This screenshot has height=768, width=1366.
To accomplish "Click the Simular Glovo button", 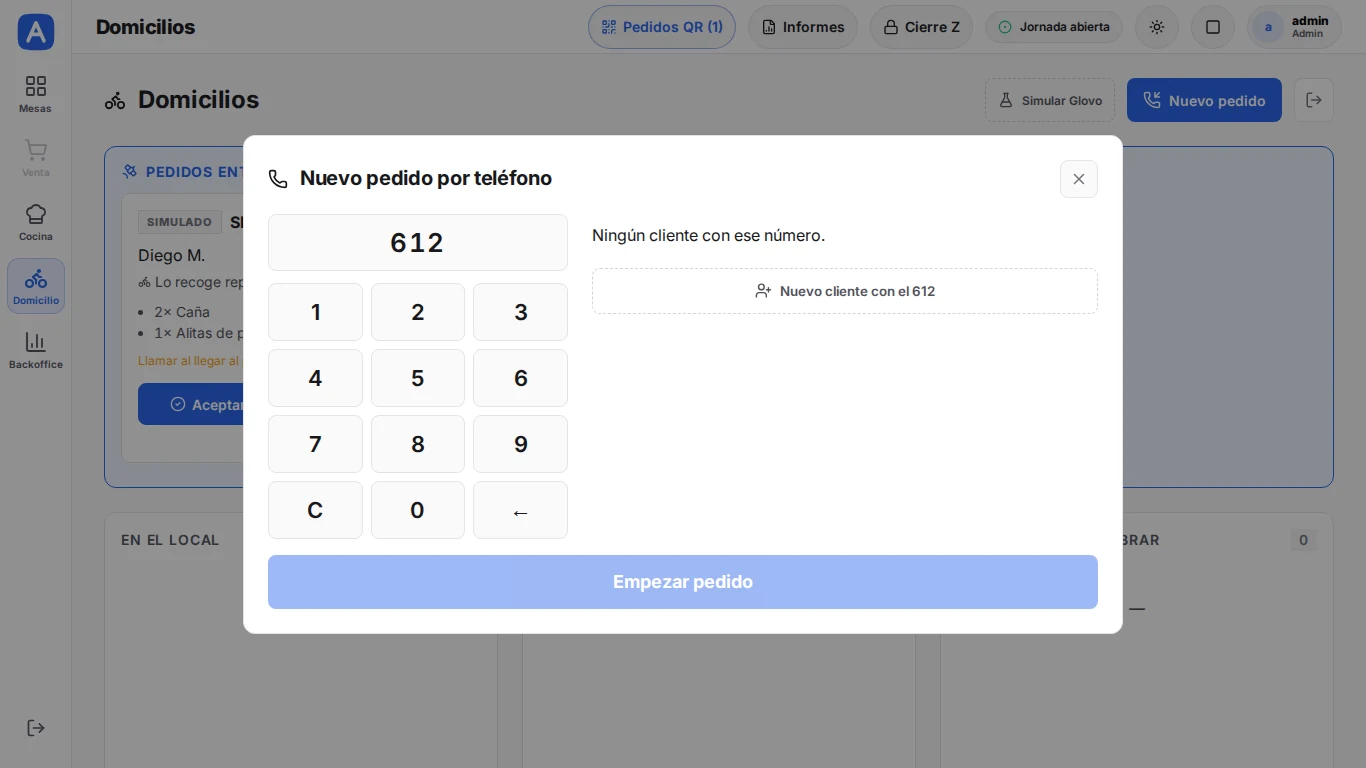I will tap(1050, 100).
